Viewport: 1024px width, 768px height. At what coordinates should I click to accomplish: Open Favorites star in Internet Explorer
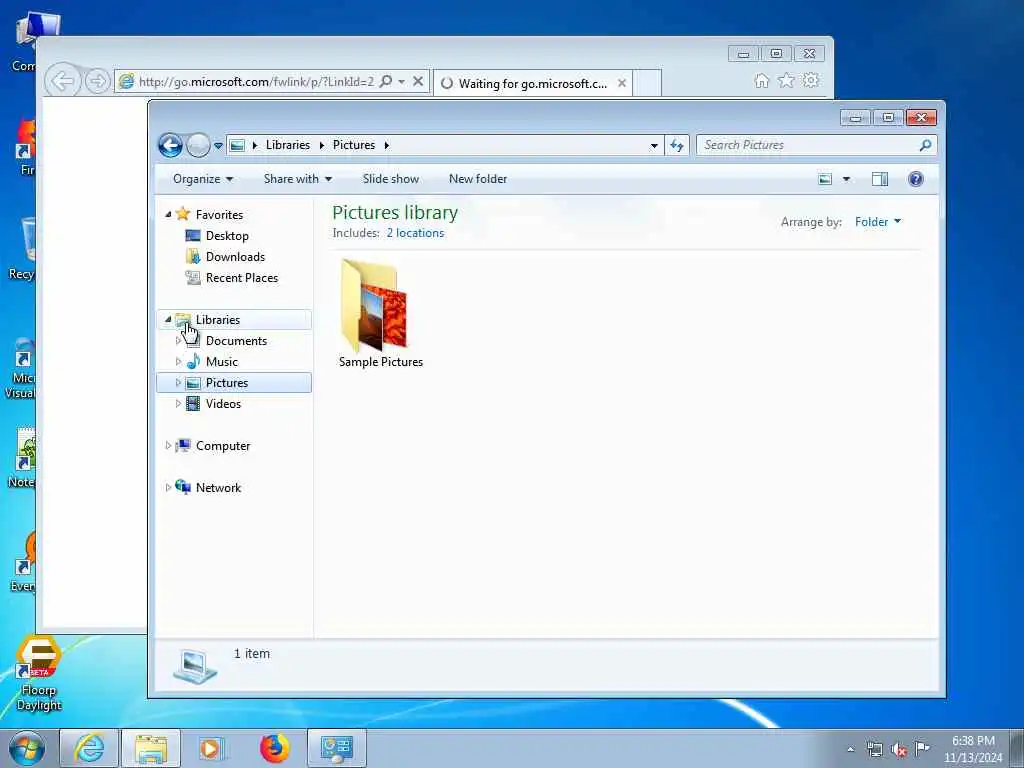point(786,80)
